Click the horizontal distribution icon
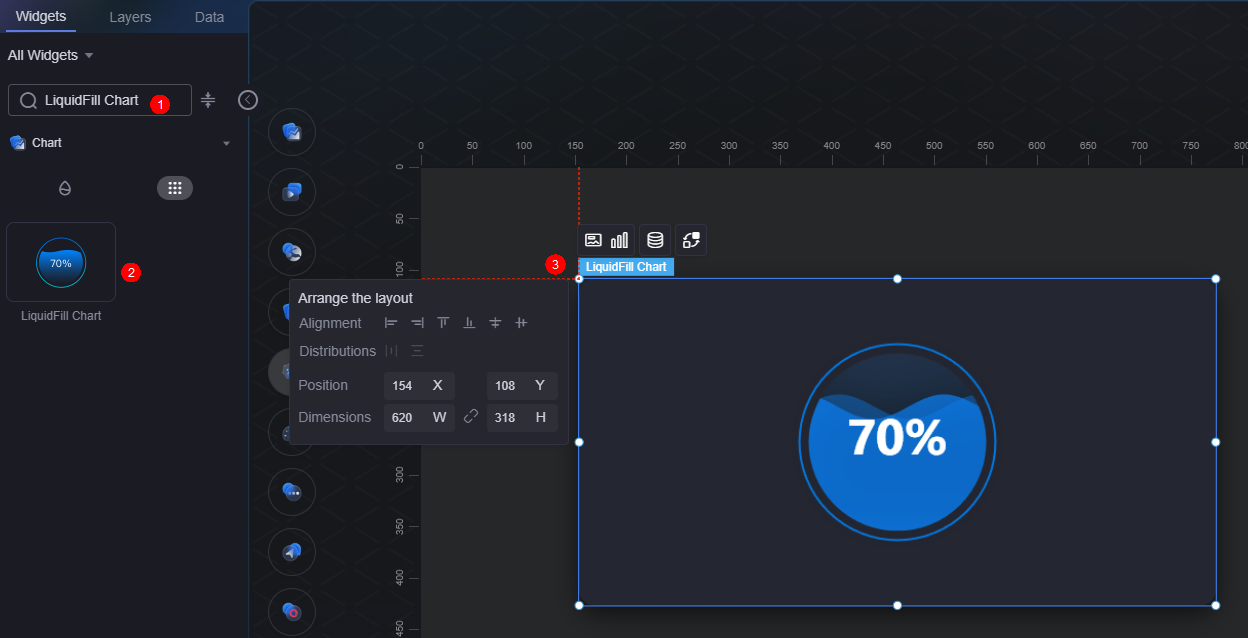Screen dimensions: 1248x638 [391, 351]
